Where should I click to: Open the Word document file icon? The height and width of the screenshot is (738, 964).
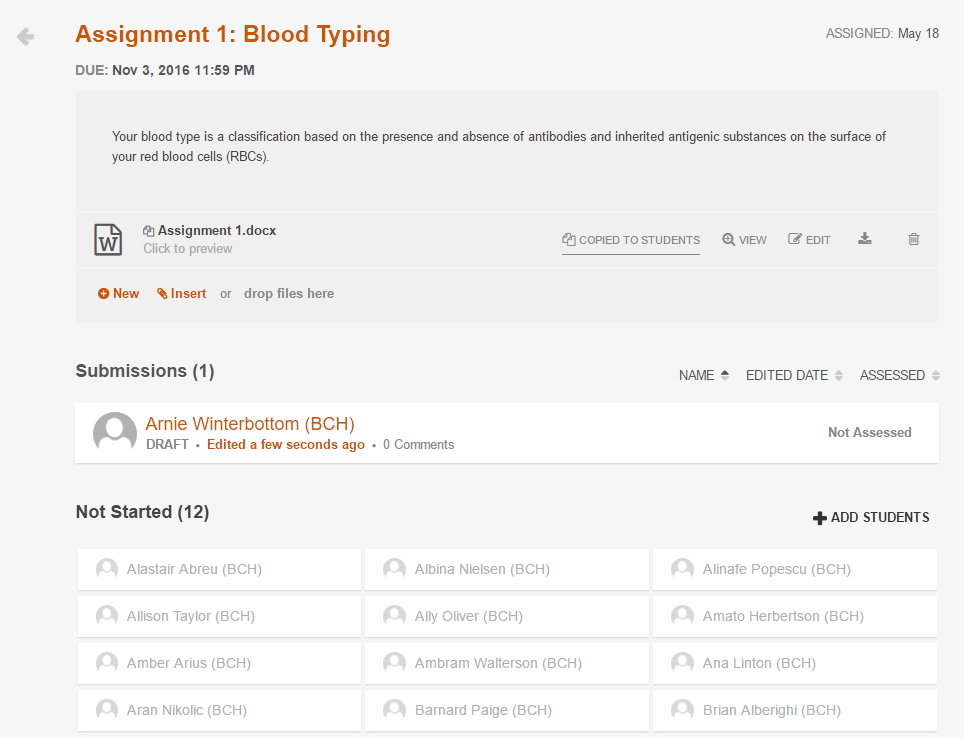(x=108, y=240)
